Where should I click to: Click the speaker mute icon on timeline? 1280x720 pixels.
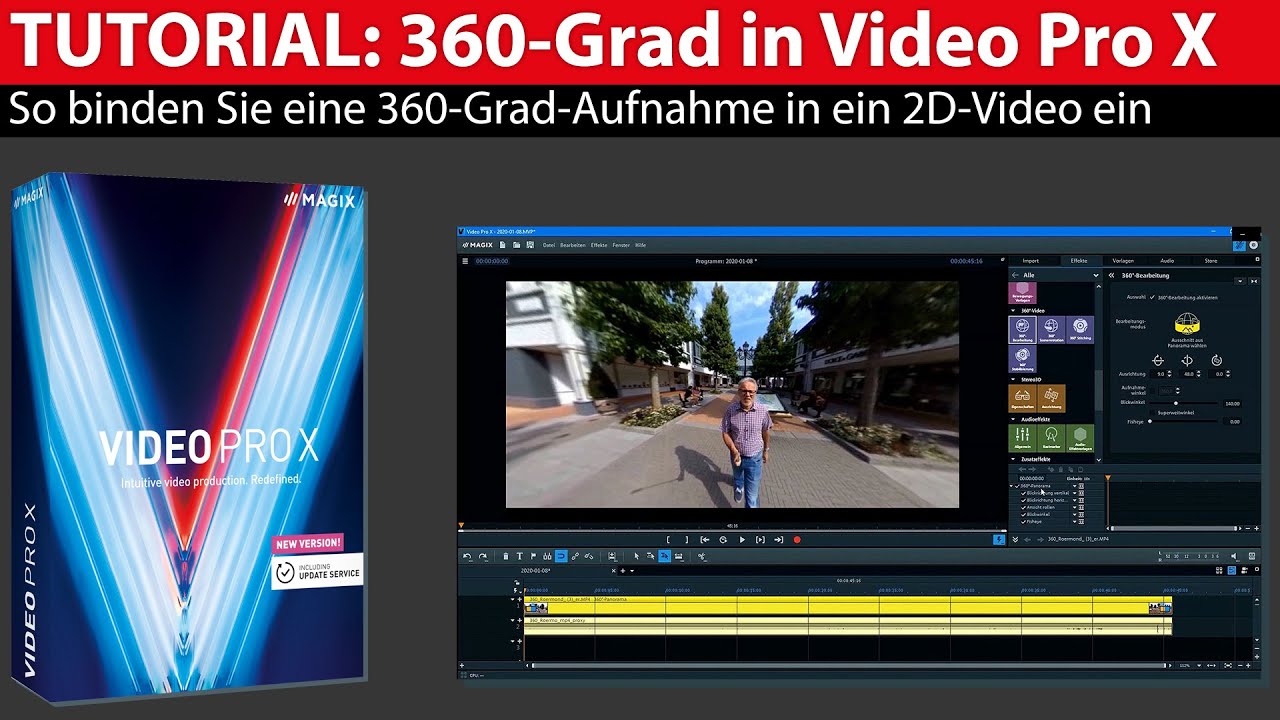(x=1233, y=556)
